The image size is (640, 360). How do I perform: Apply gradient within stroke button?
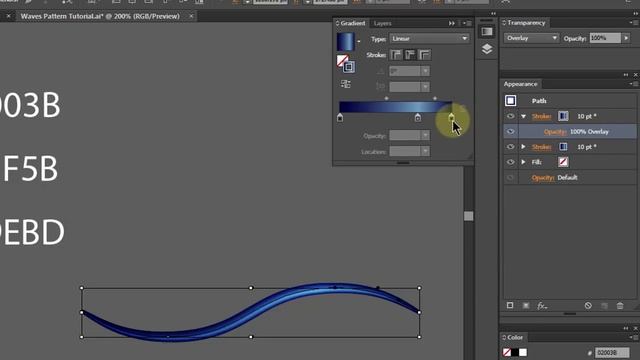coord(396,55)
